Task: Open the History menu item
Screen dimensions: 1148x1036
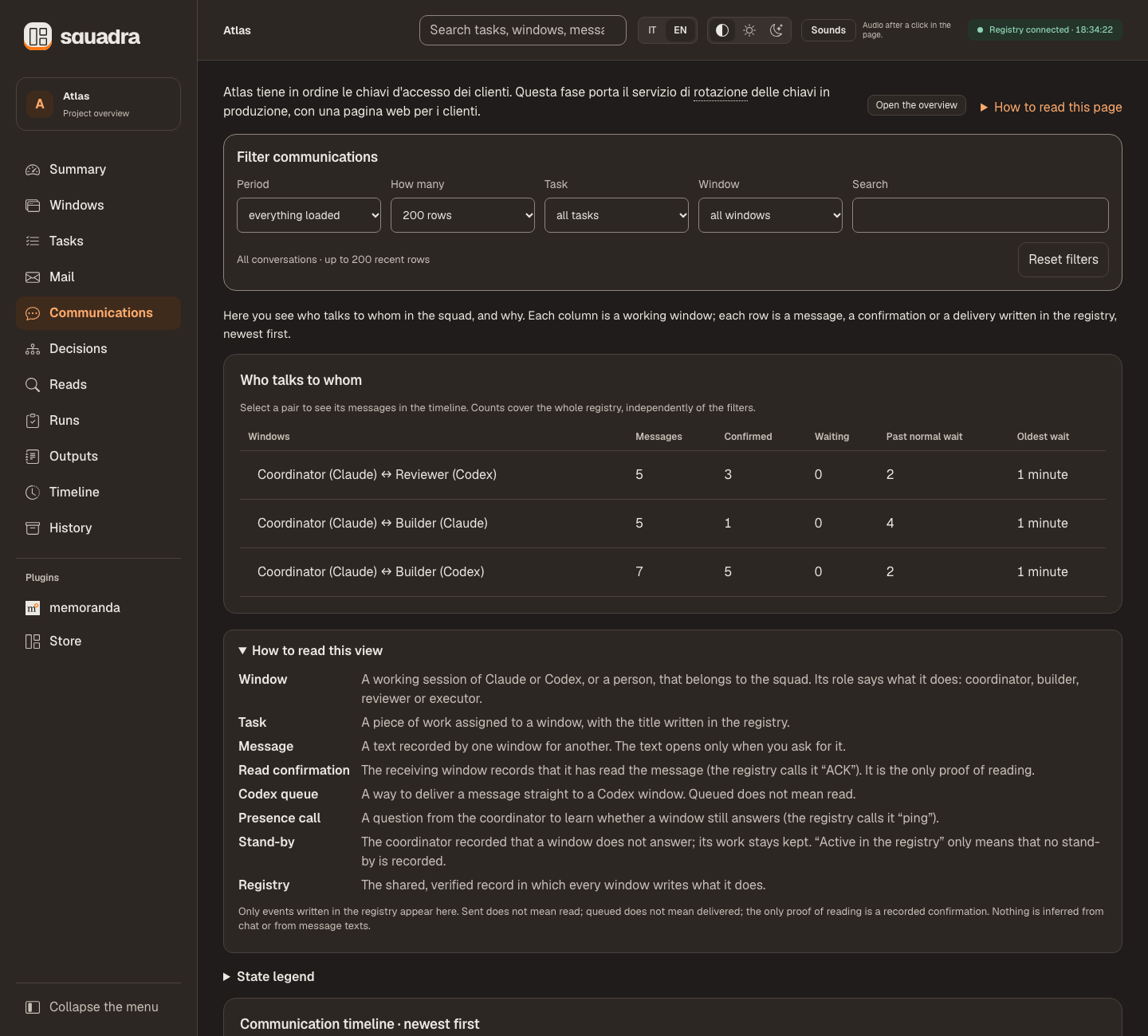Action: coord(98,528)
